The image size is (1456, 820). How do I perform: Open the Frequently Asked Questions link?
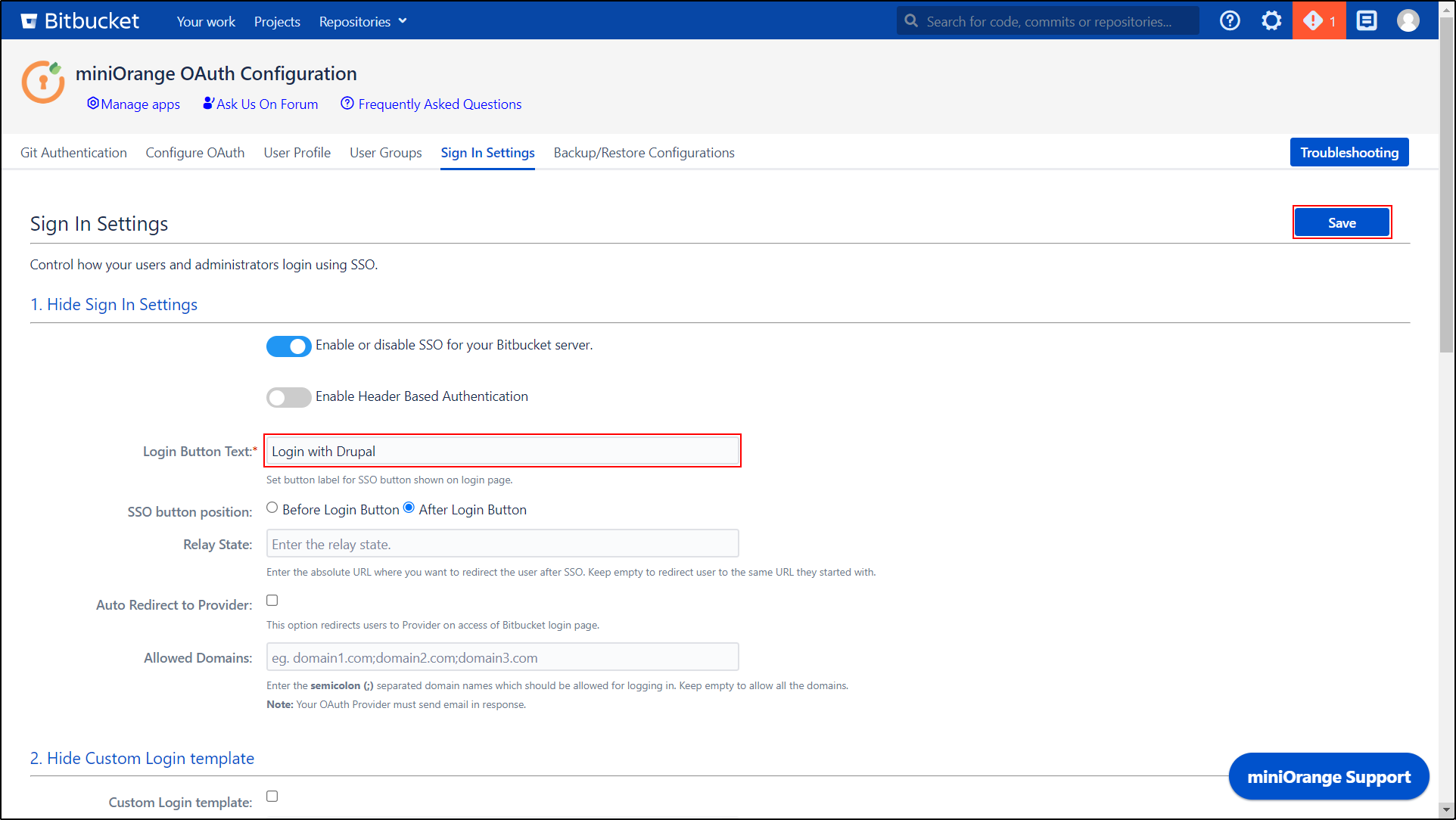(439, 104)
